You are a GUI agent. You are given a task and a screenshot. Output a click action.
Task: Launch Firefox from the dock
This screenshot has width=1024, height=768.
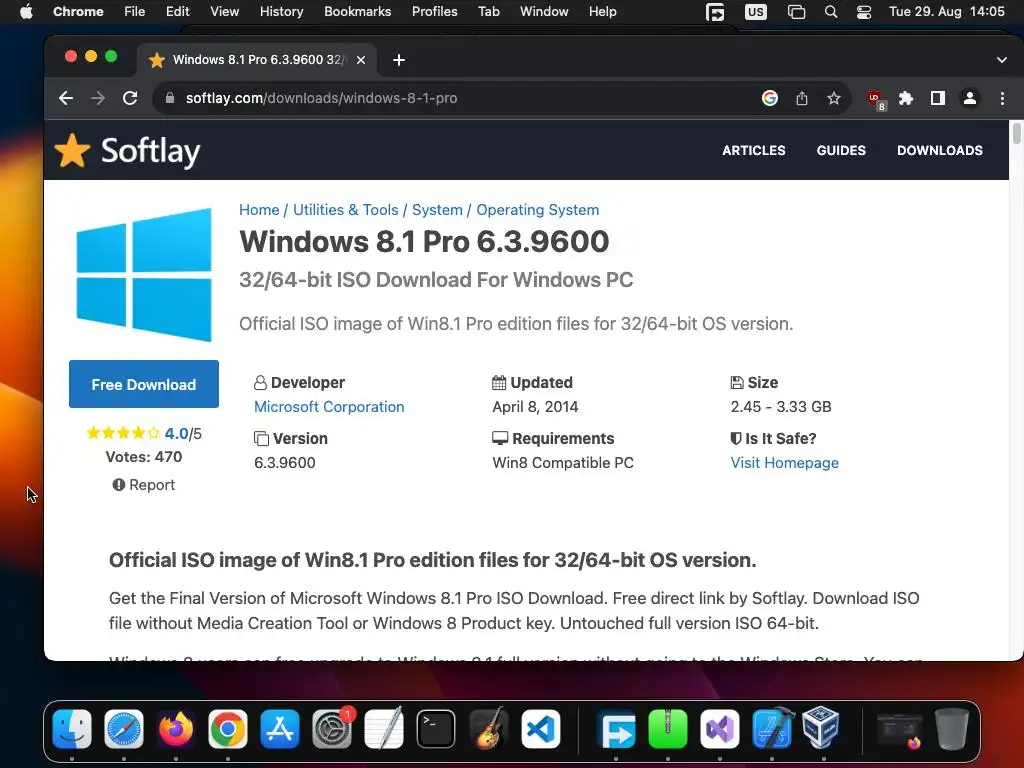coord(176,729)
